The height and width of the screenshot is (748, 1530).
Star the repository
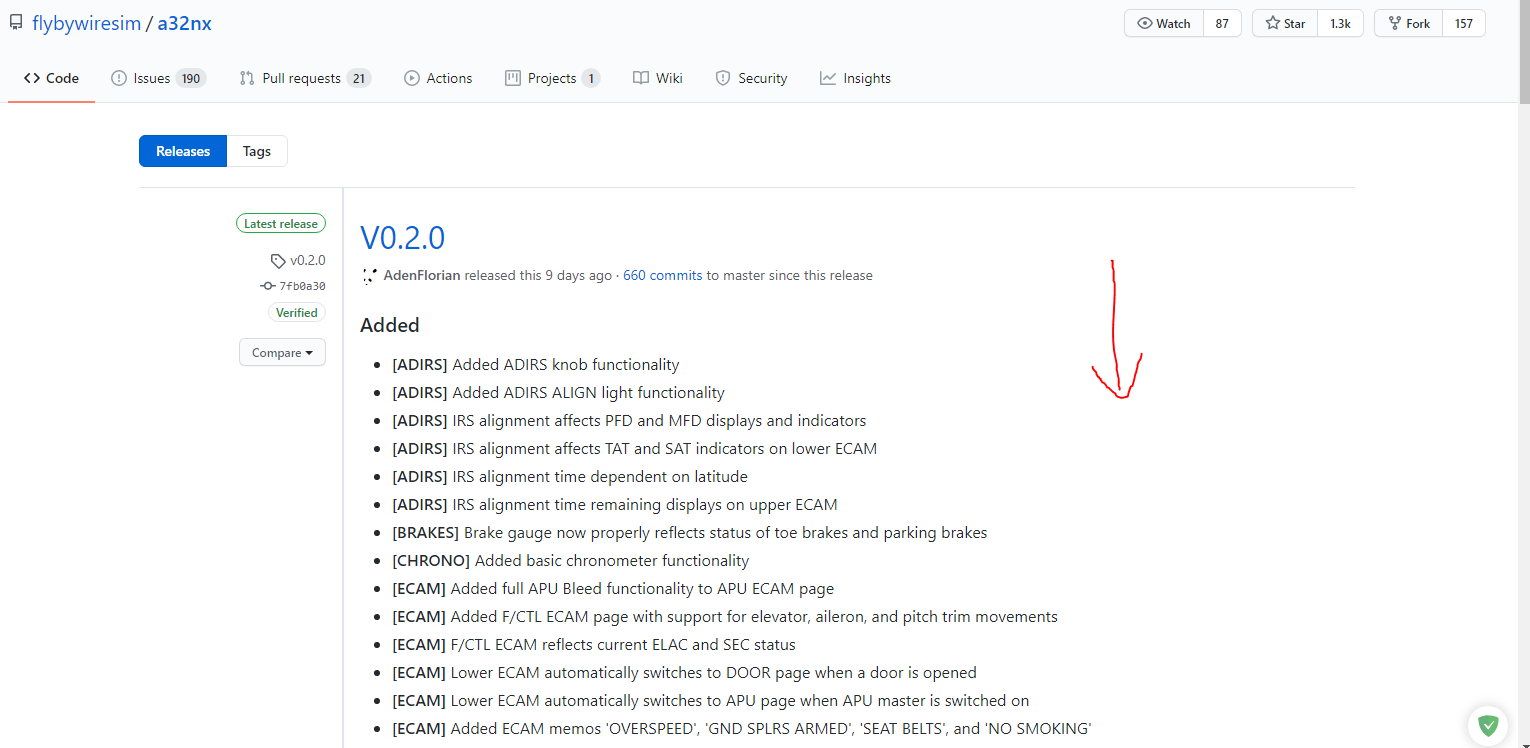pyautogui.click(x=1285, y=23)
